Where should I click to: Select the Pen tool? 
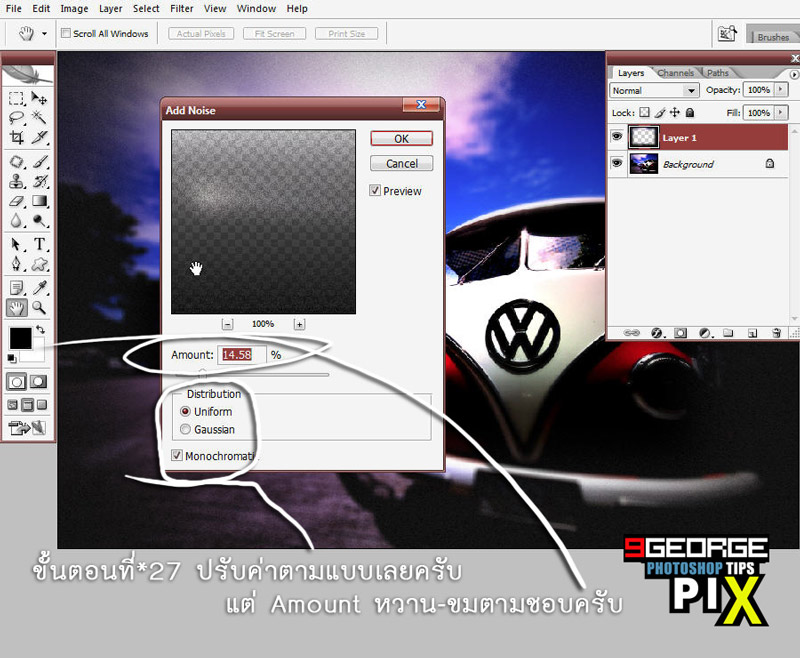pyautogui.click(x=16, y=264)
